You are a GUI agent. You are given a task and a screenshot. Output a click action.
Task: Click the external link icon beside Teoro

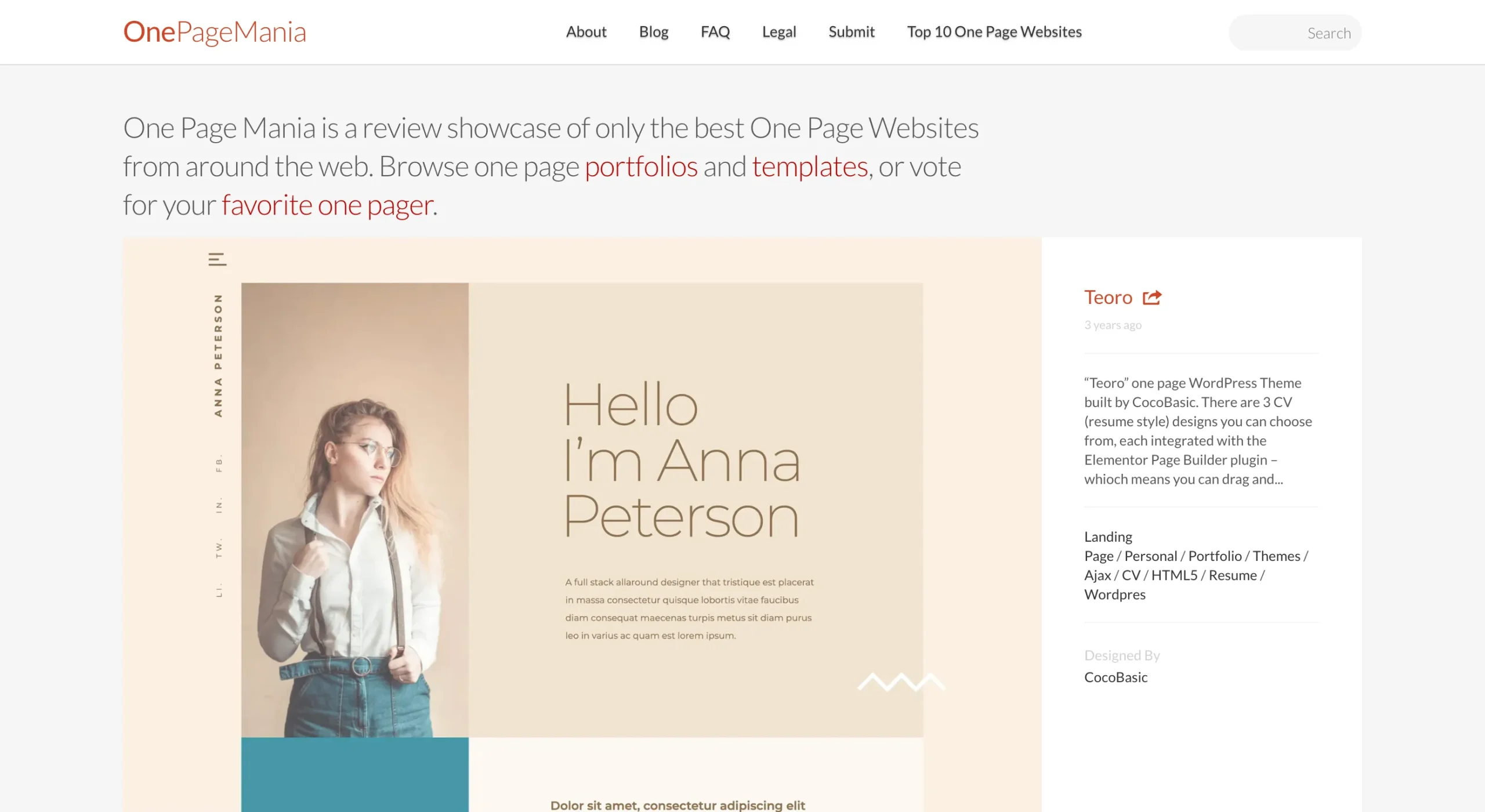pos(1152,298)
